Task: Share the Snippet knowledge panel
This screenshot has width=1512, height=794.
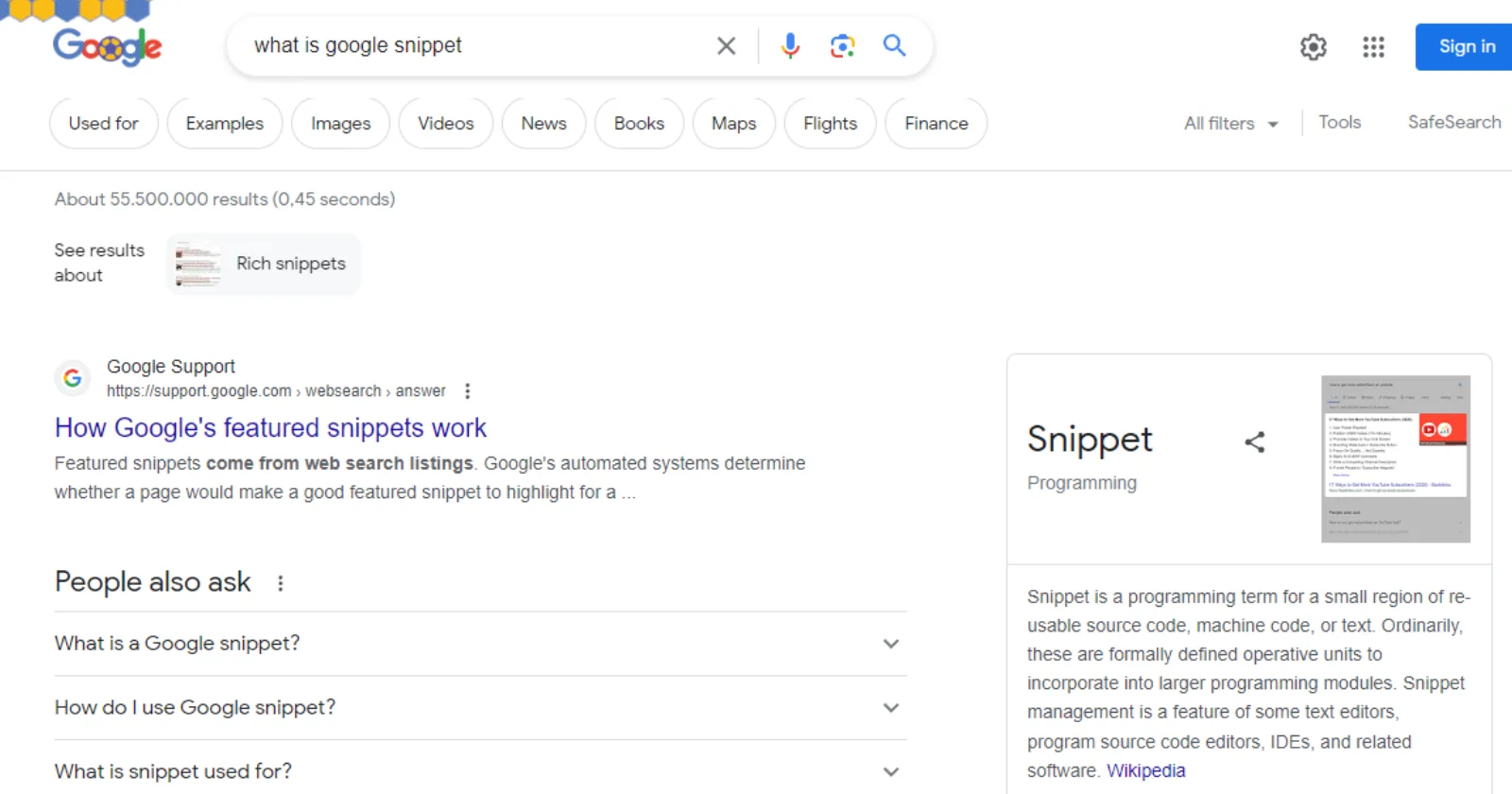Action: (1255, 441)
